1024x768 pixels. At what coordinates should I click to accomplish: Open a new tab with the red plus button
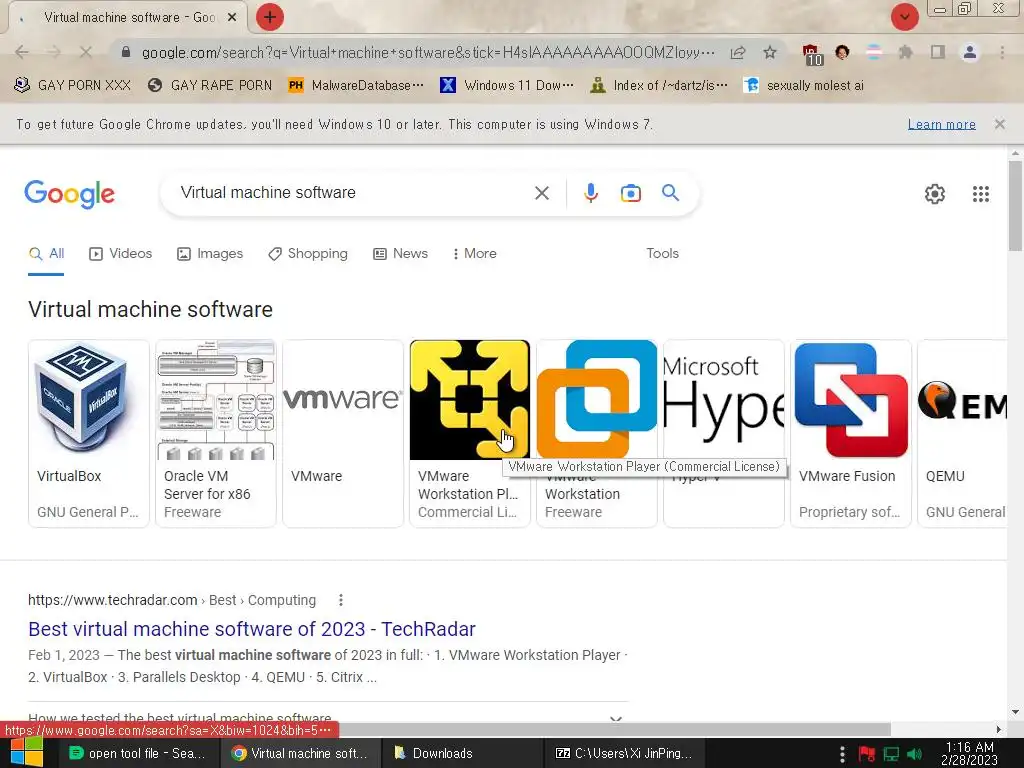(x=269, y=17)
